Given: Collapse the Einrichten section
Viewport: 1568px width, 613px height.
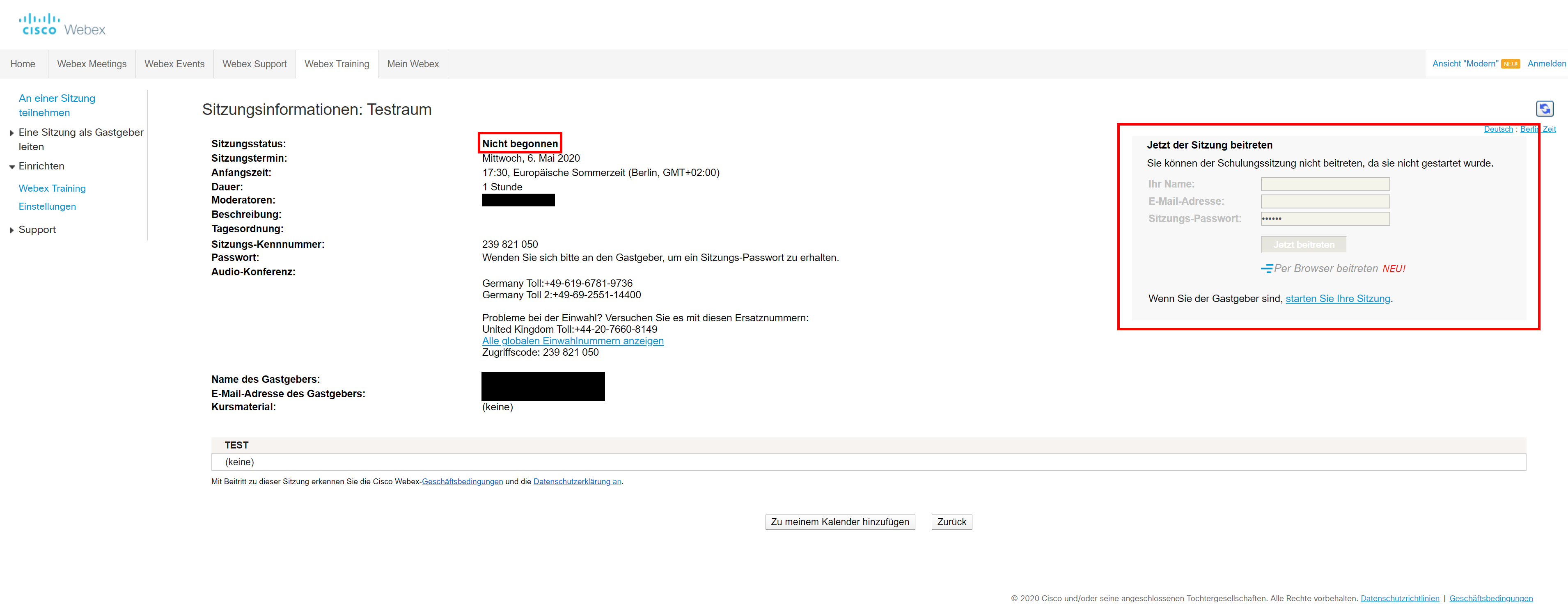Looking at the screenshot, I should coord(11,167).
